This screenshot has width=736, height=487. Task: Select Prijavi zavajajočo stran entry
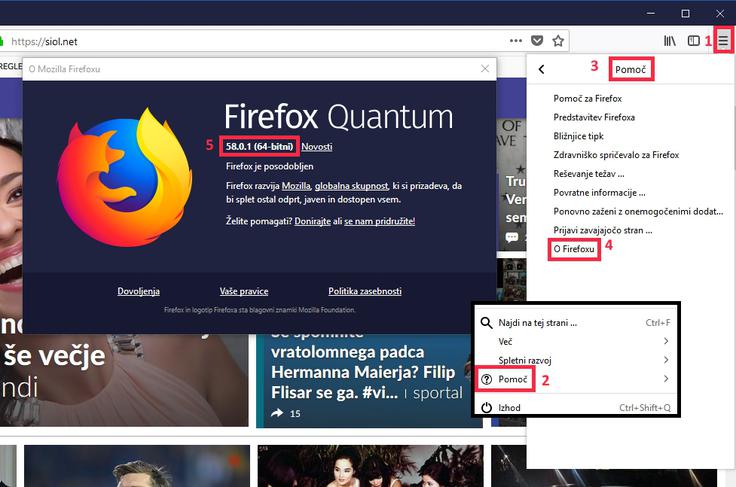coord(603,230)
